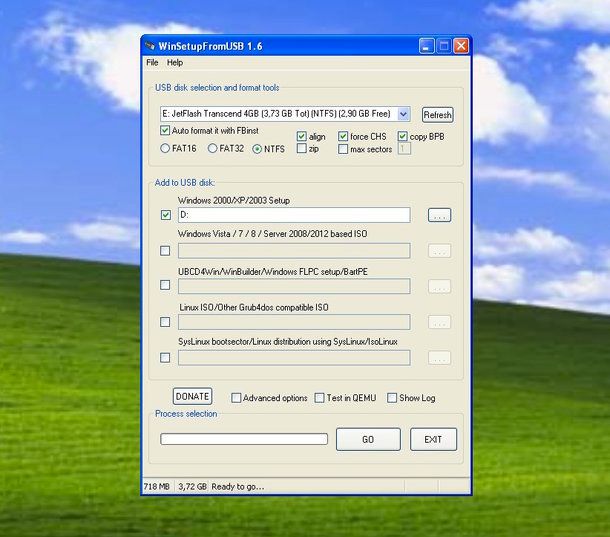This screenshot has height=537, width=610.
Task: Click the Linux ISO path field
Action: coord(294,322)
